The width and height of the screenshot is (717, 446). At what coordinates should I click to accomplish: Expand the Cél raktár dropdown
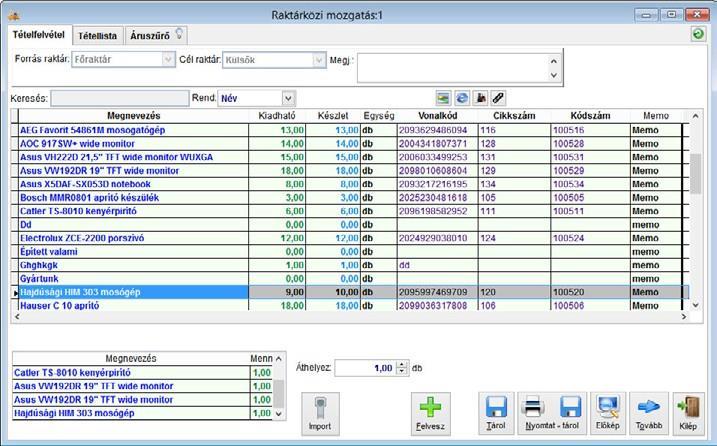319,60
